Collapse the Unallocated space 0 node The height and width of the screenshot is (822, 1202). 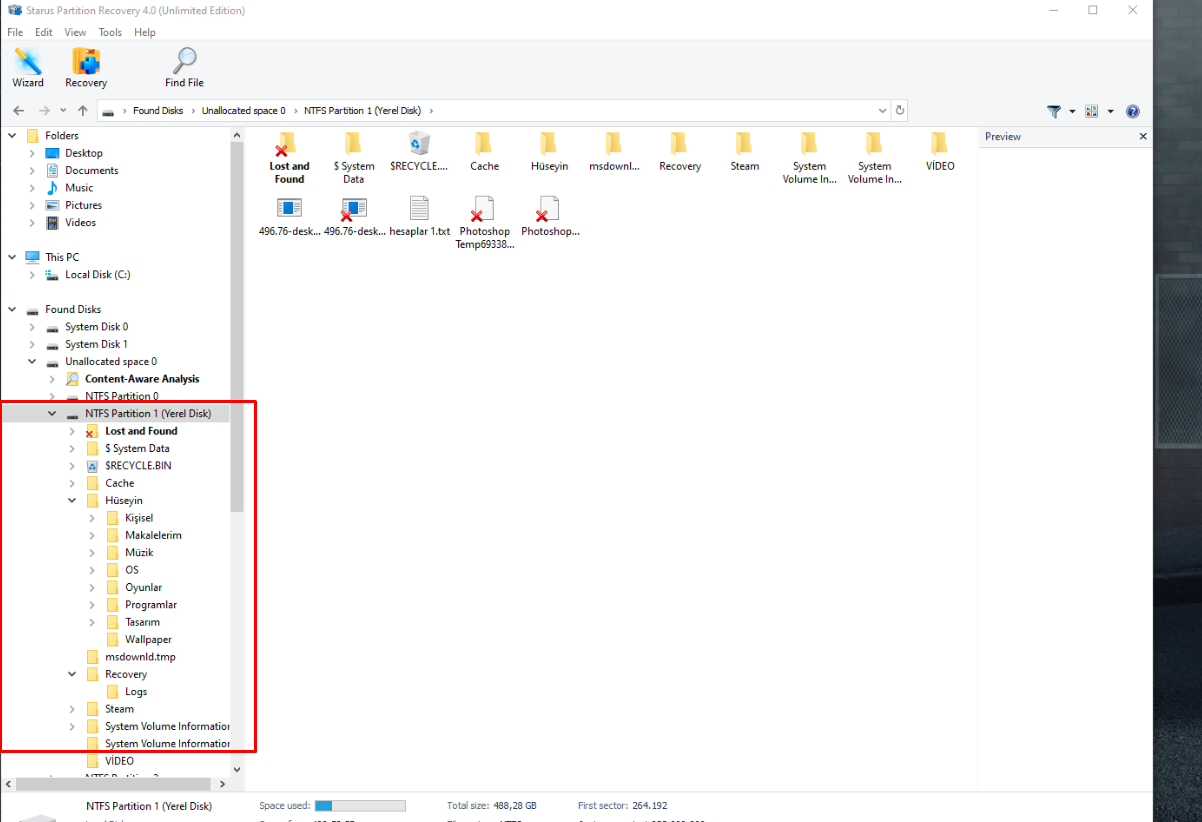(x=32, y=361)
